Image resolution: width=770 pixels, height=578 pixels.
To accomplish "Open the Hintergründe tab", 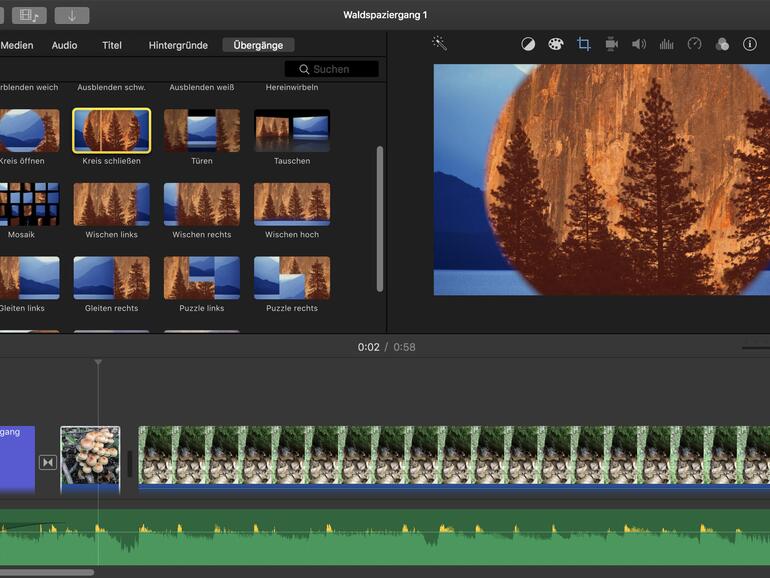I will [178, 45].
